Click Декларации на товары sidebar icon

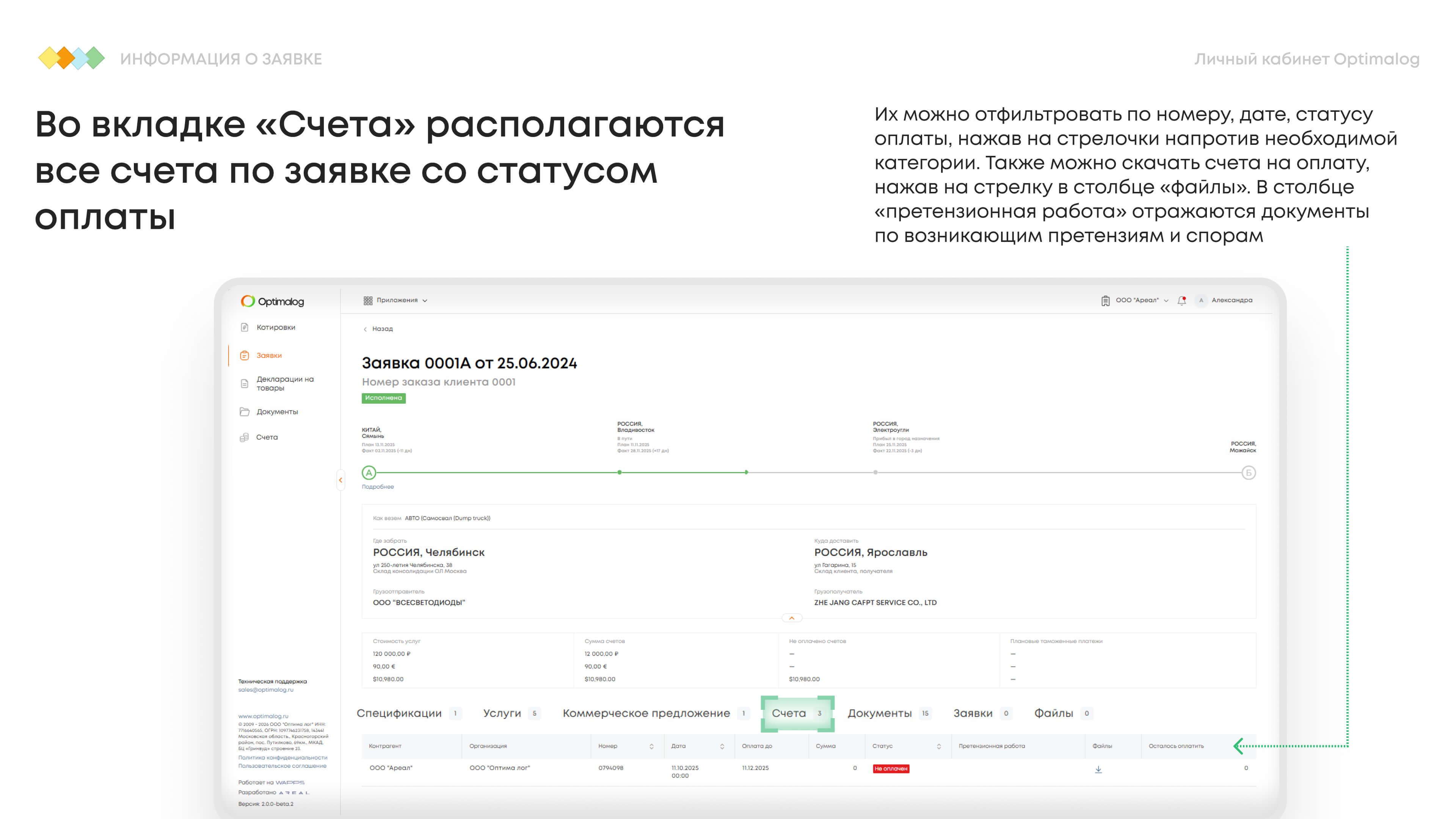pyautogui.click(x=245, y=383)
